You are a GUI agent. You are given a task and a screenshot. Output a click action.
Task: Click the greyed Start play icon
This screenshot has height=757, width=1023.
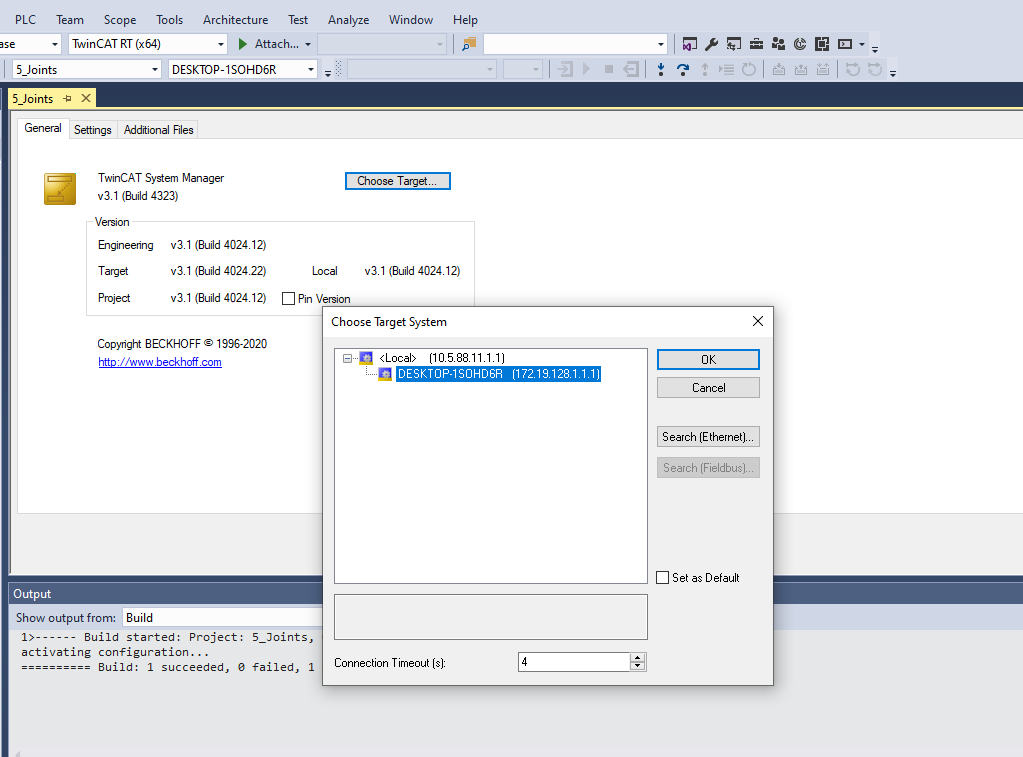point(587,69)
